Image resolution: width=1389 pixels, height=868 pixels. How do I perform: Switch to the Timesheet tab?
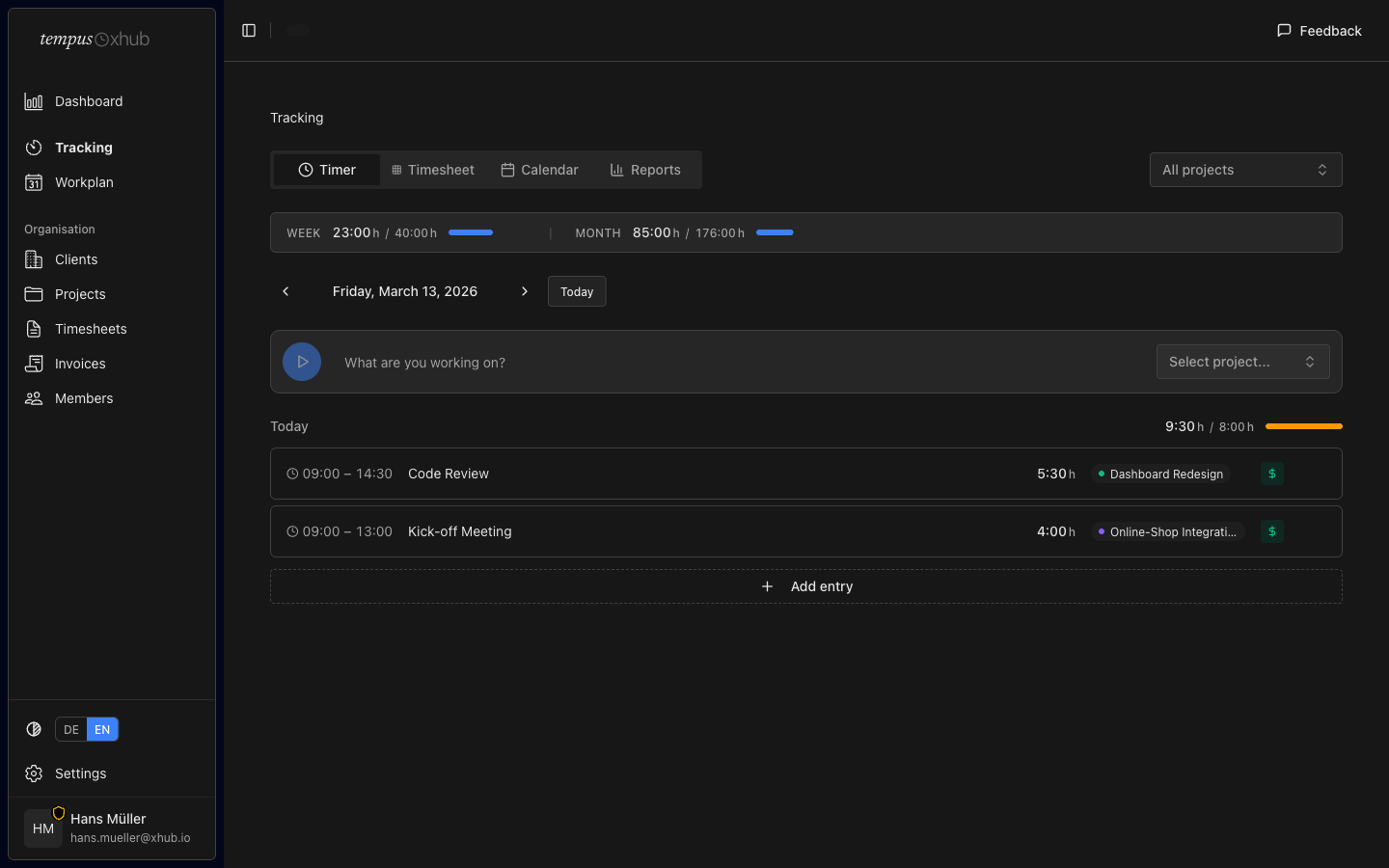pyautogui.click(x=433, y=170)
